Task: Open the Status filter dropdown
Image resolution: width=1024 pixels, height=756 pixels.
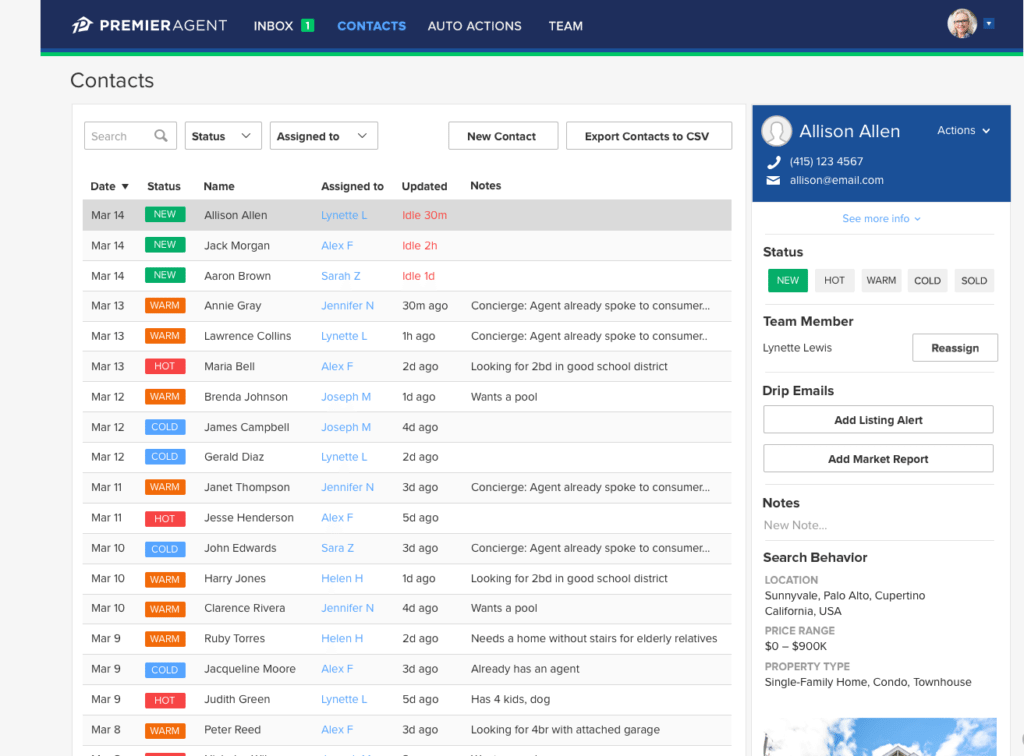Action: pyautogui.click(x=222, y=135)
